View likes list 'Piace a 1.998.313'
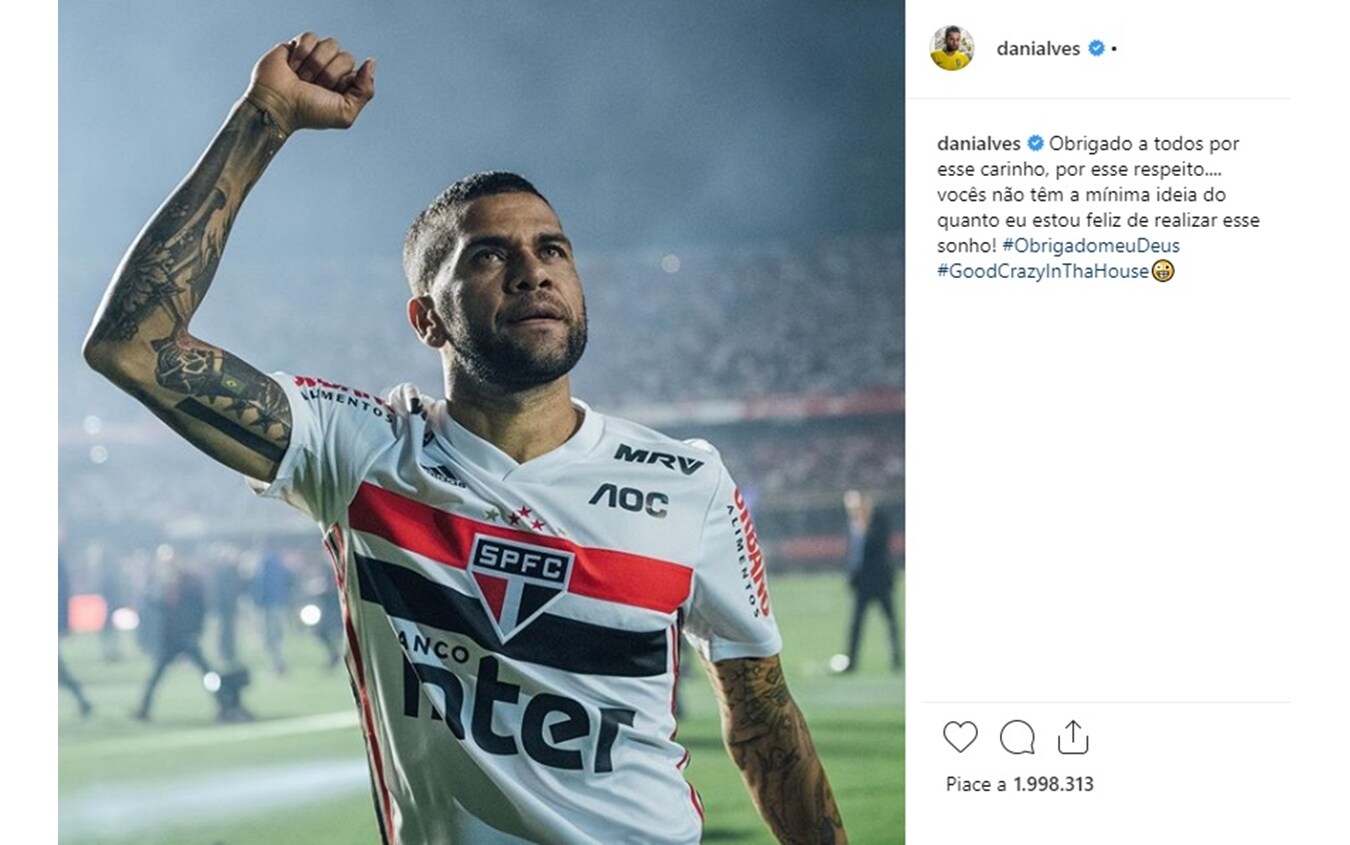This screenshot has width=1350, height=845. [x=1020, y=784]
